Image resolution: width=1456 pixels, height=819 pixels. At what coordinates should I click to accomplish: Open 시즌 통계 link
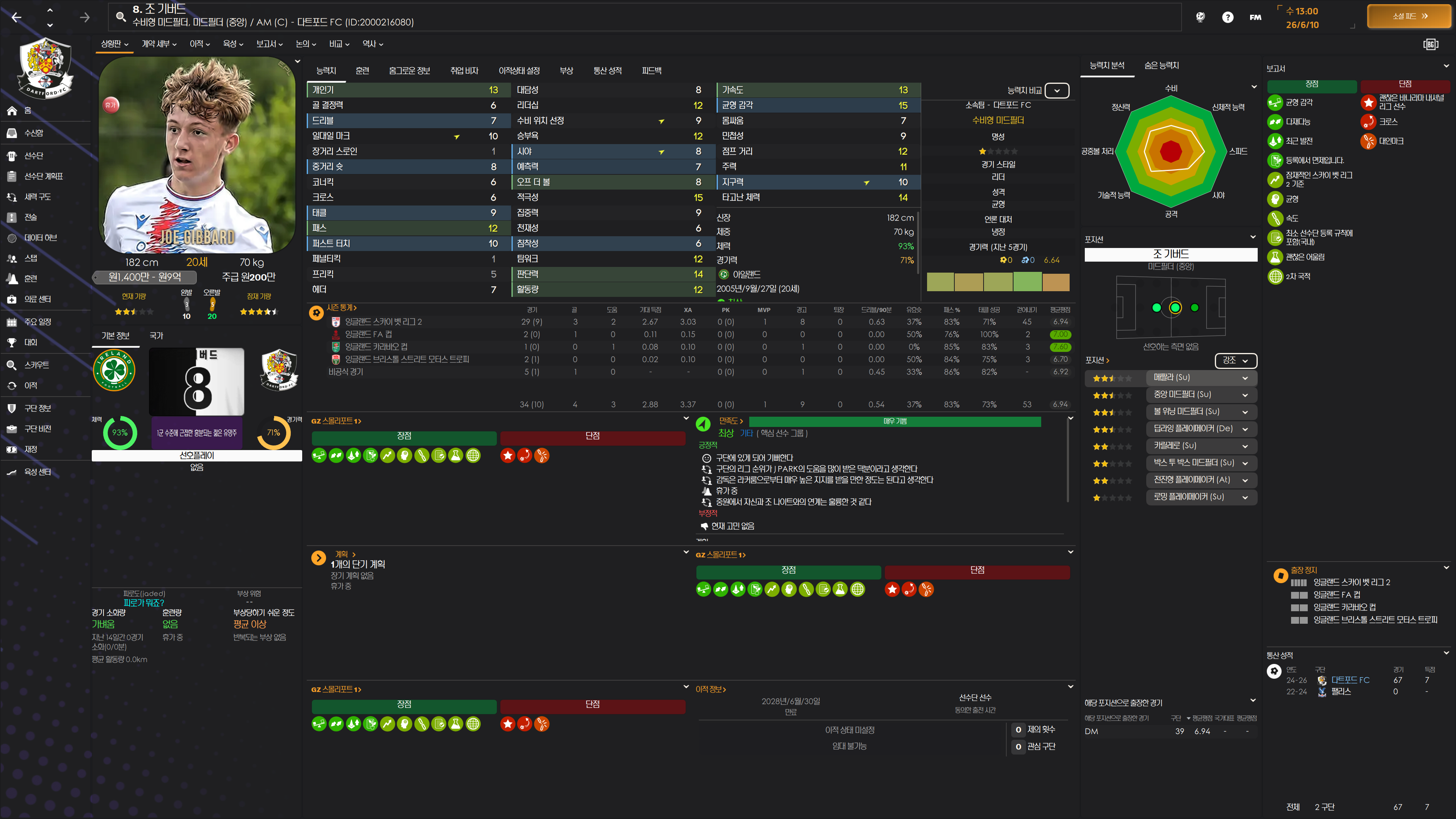click(x=341, y=308)
